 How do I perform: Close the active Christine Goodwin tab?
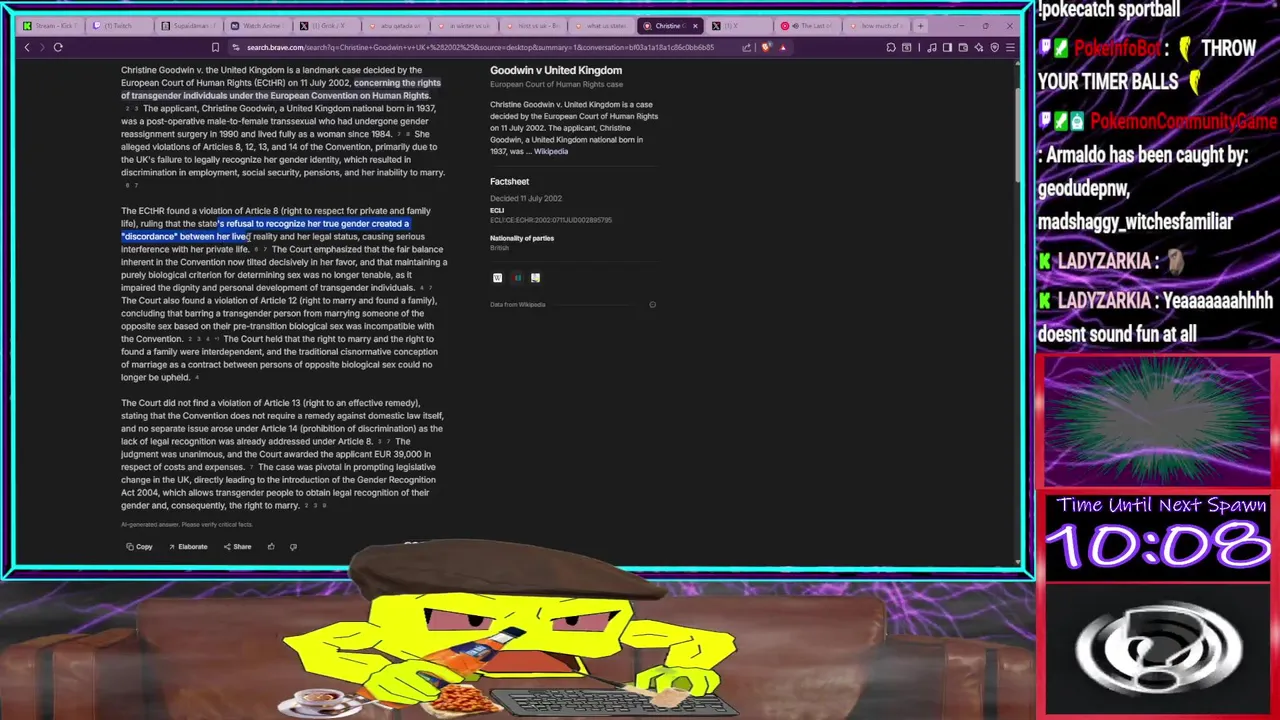coord(695,25)
